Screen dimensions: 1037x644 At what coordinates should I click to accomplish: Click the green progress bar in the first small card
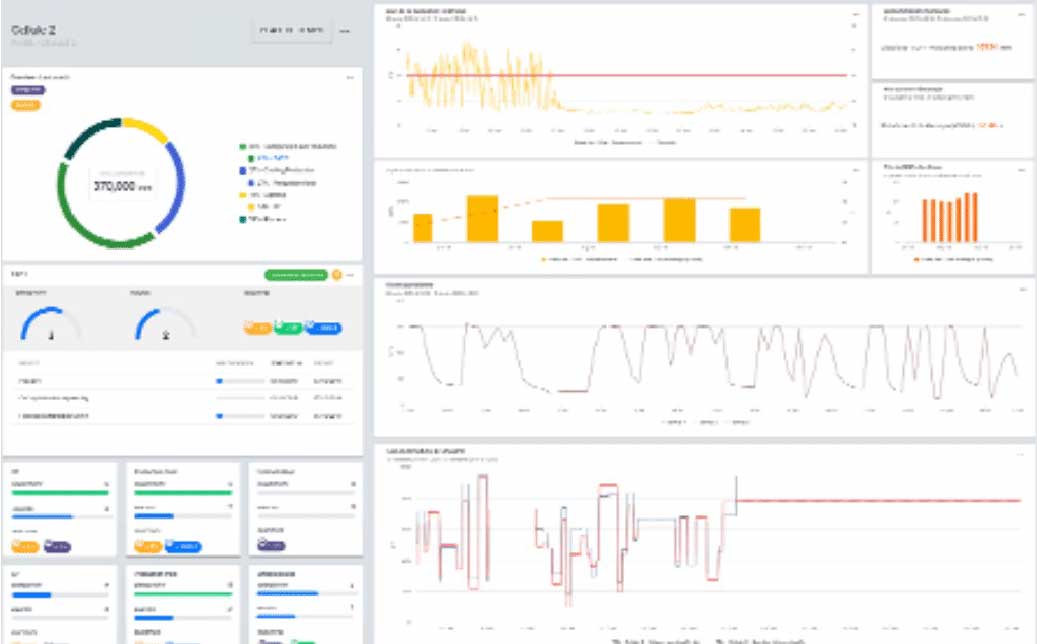[60, 492]
